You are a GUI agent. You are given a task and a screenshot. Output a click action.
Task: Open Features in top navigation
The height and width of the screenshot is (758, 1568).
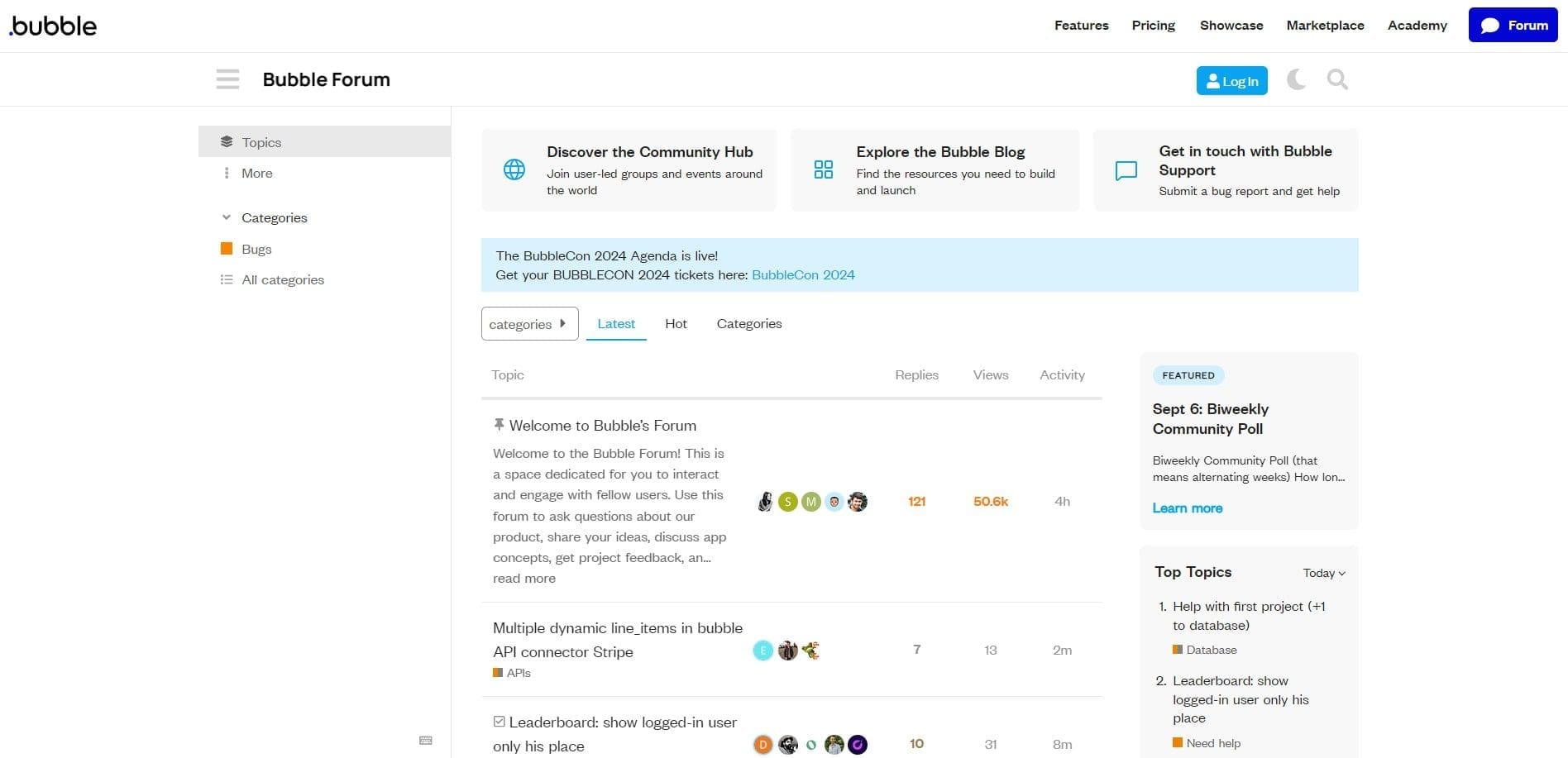(1082, 26)
